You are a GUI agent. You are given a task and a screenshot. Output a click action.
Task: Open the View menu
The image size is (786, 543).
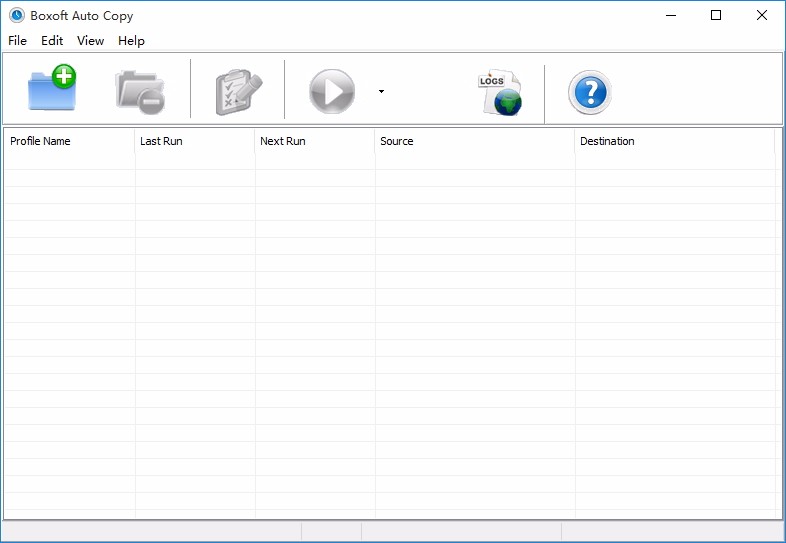90,41
